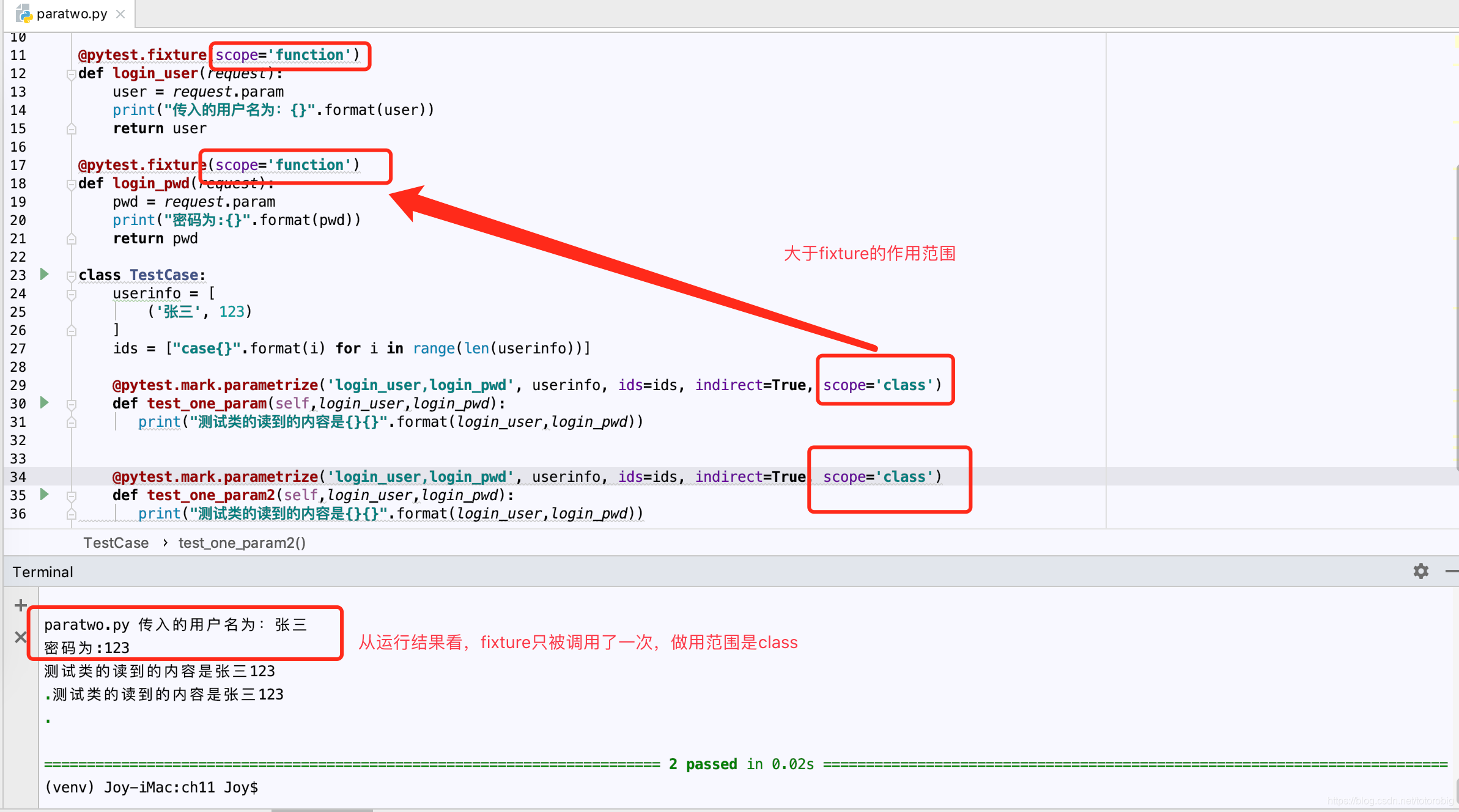Collapse the login_pwd function fold marker
Screen dimensions: 1459x812
click(71, 183)
